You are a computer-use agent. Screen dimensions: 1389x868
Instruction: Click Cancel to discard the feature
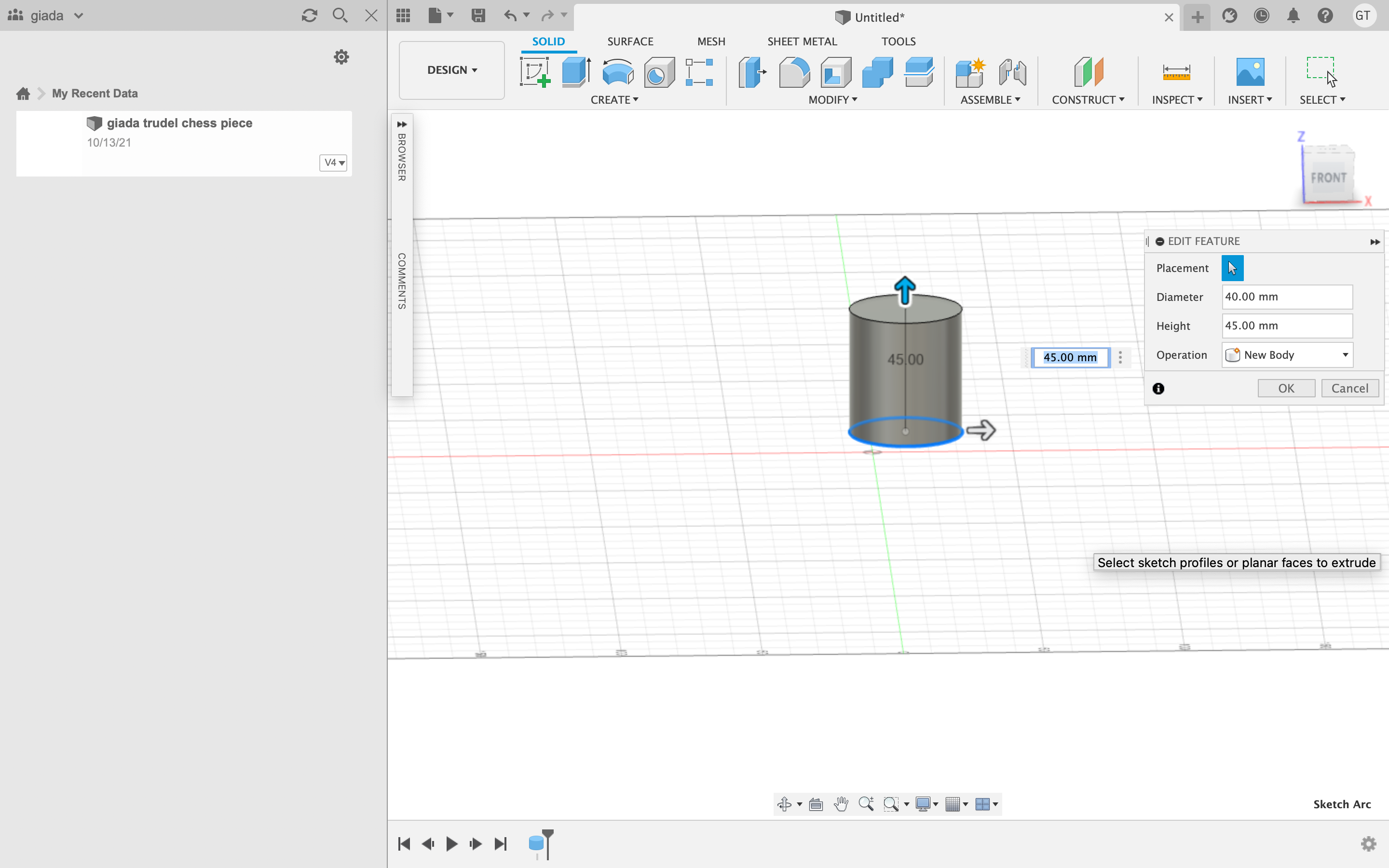[x=1350, y=388]
